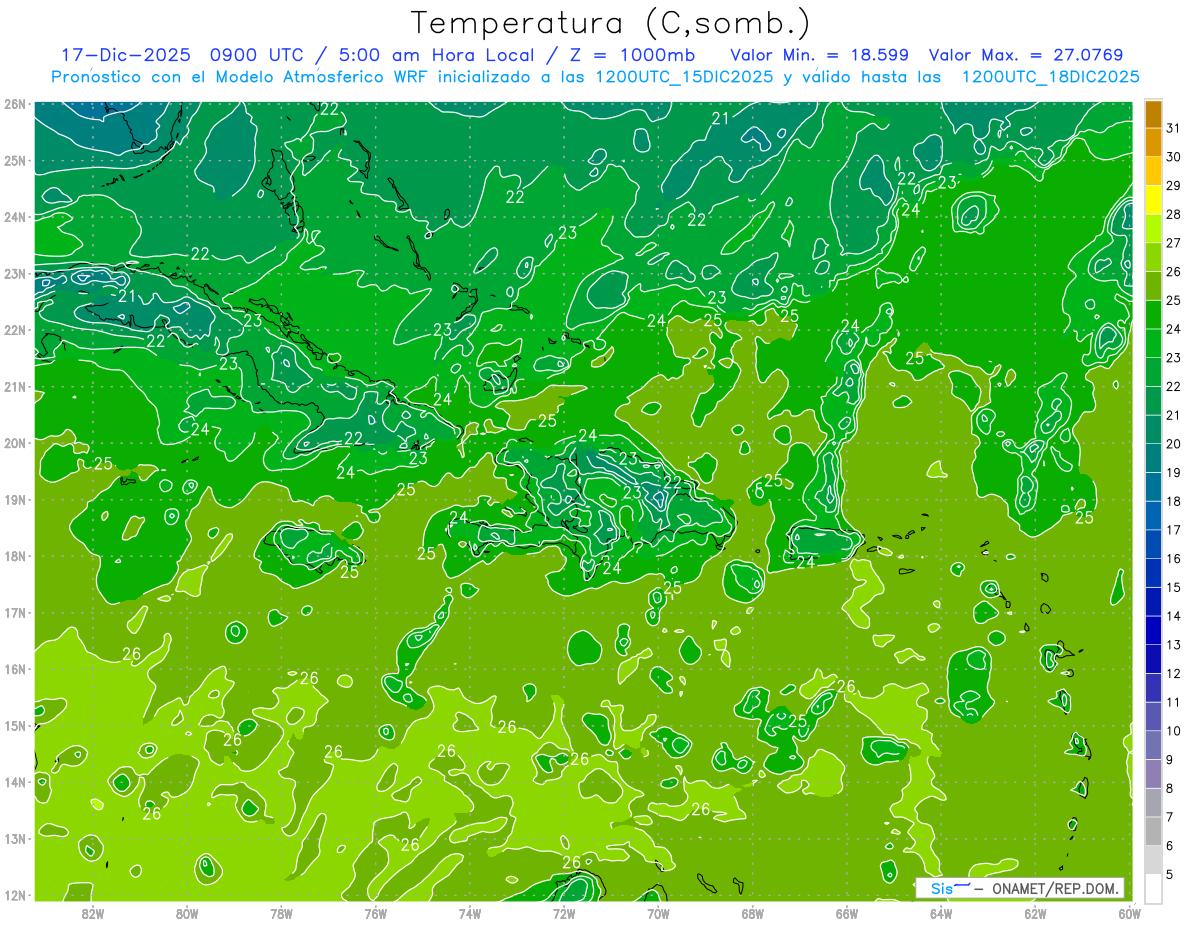Click the 78W longitude axis label
This screenshot has height=927, width=1200.
[281, 913]
